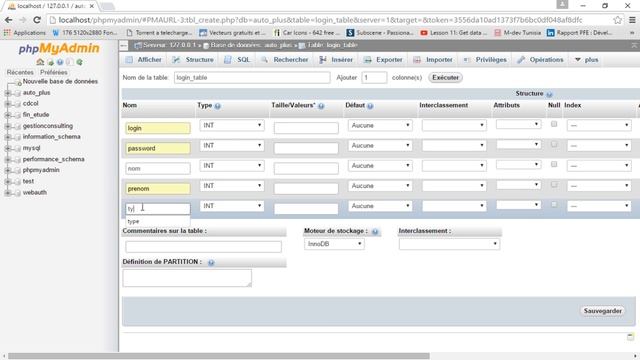Viewport: 640px width, 360px height.
Task: Open Index dropdown for password column
Action: (x=599, y=145)
